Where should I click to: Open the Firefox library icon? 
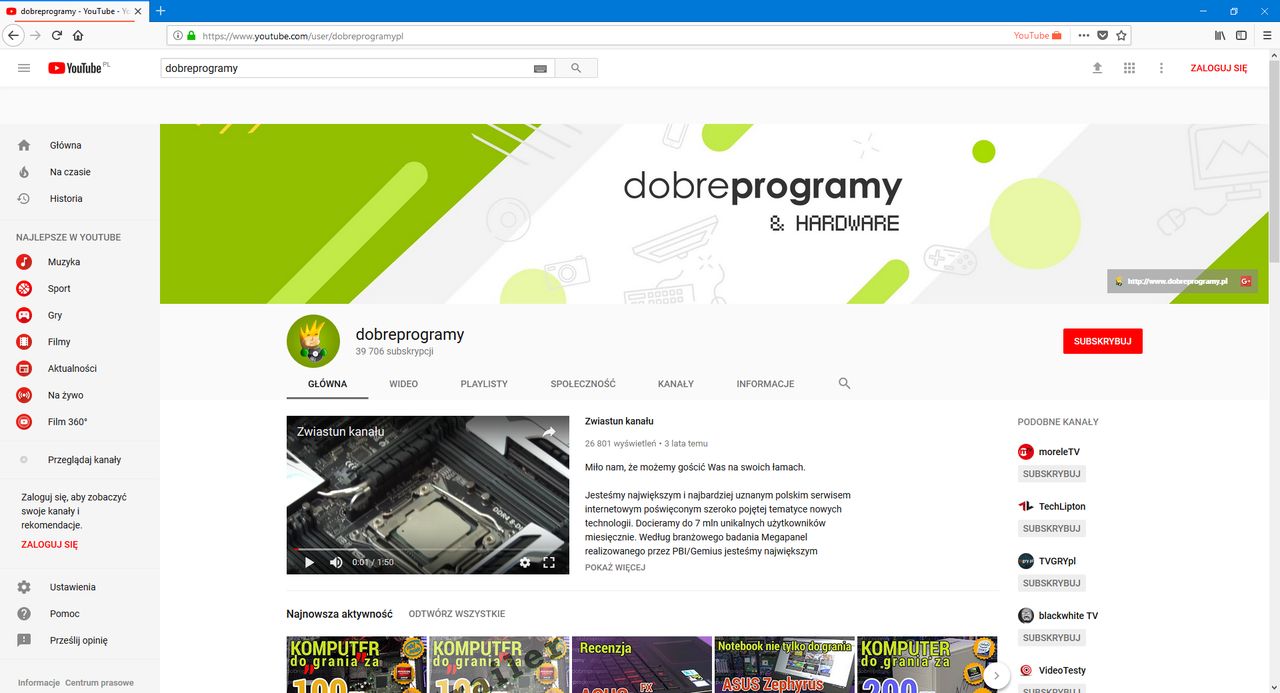pyautogui.click(x=1220, y=35)
